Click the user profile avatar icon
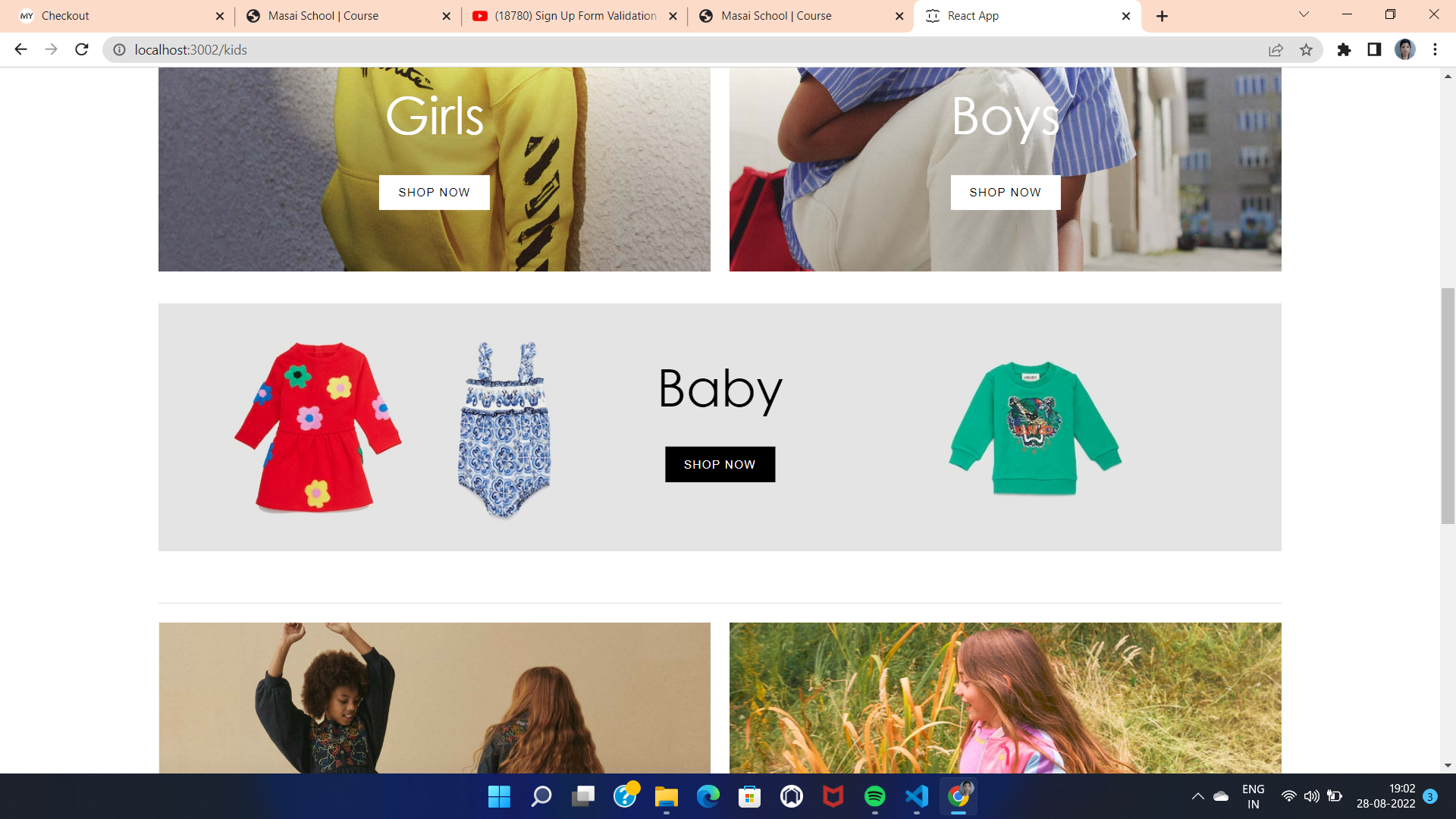Screen dimensions: 1456x819 click(x=1405, y=49)
